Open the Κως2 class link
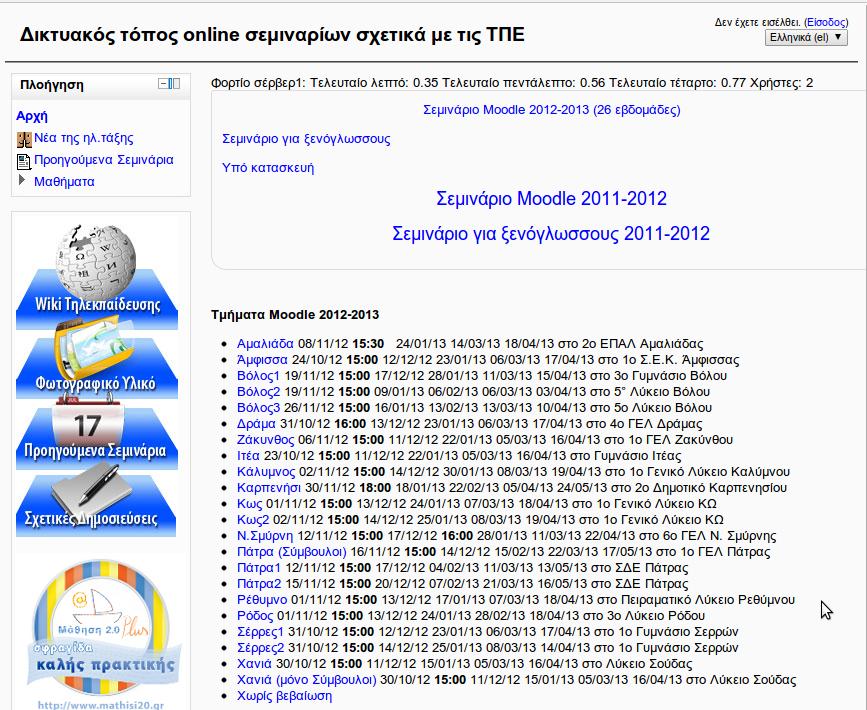Screen dimensions: 867x710 pos(253,520)
